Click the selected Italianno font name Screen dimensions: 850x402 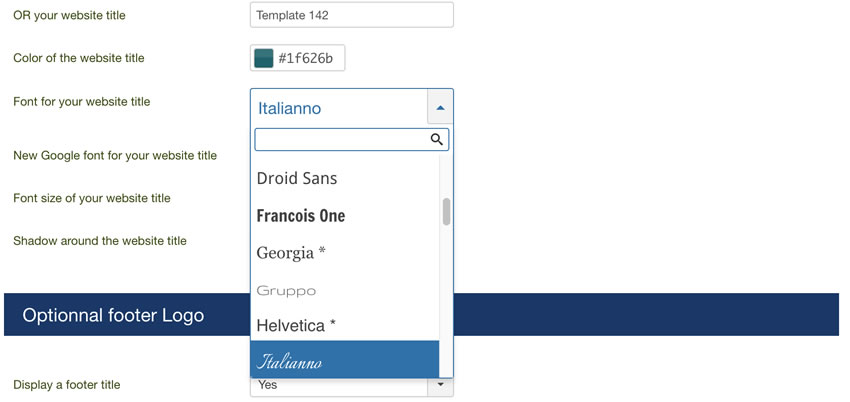[289, 108]
